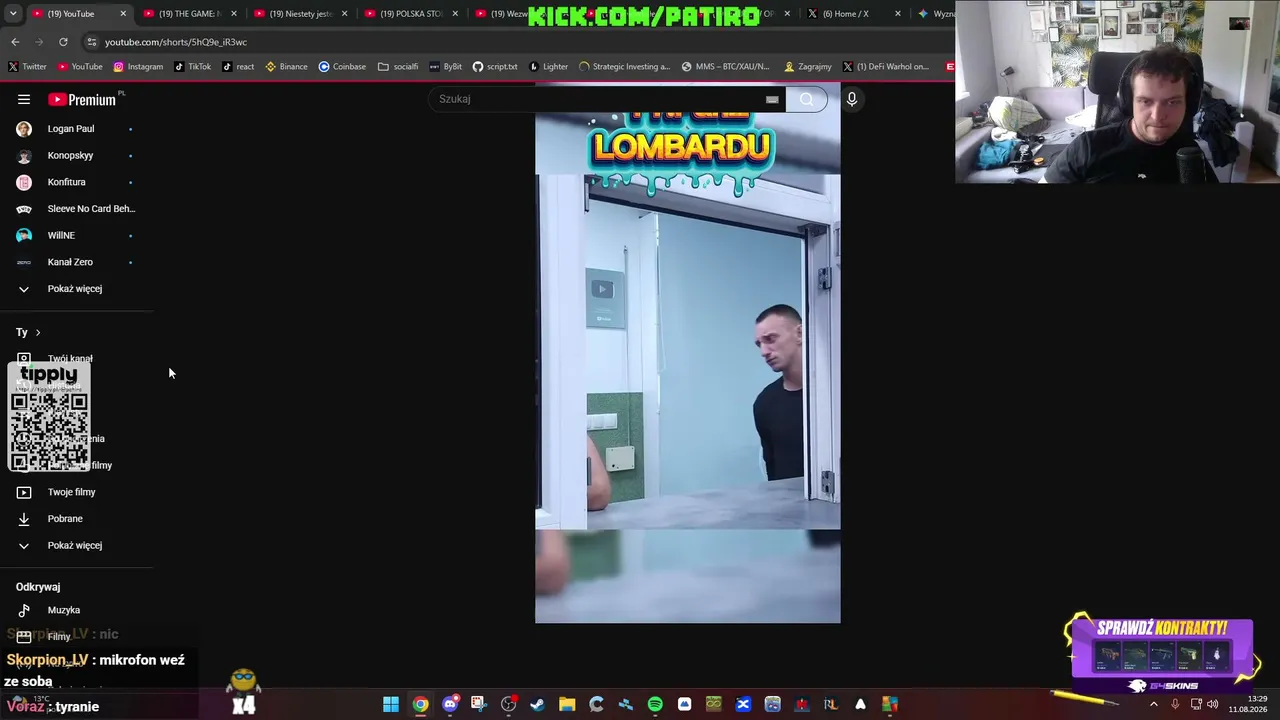Screen dimensions: 1280x720
Task: Go to YouTube Premium home logo
Action: coord(82,99)
